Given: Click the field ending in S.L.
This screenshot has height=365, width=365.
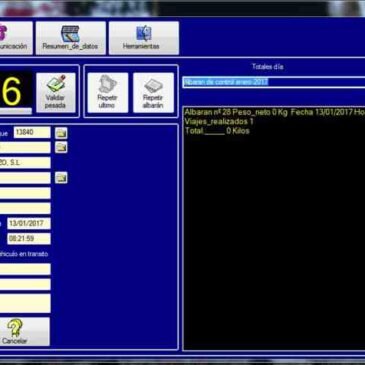Looking at the screenshot, I should 25,163.
